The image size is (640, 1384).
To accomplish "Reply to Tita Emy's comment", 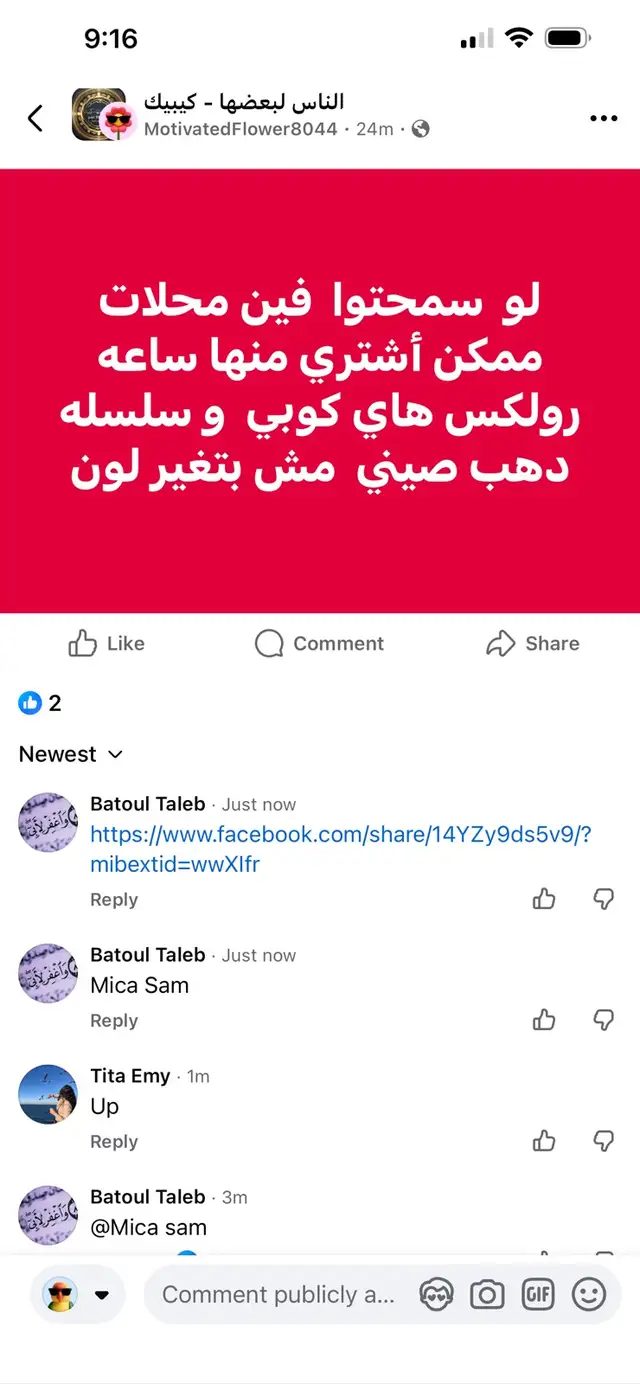I will (x=114, y=1141).
